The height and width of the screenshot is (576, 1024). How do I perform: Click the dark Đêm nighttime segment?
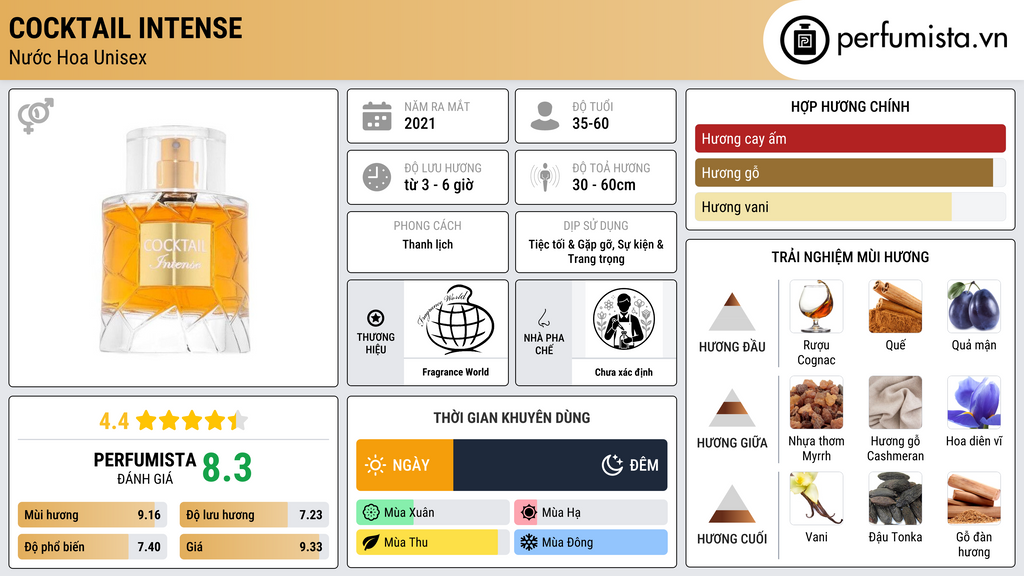tap(560, 465)
